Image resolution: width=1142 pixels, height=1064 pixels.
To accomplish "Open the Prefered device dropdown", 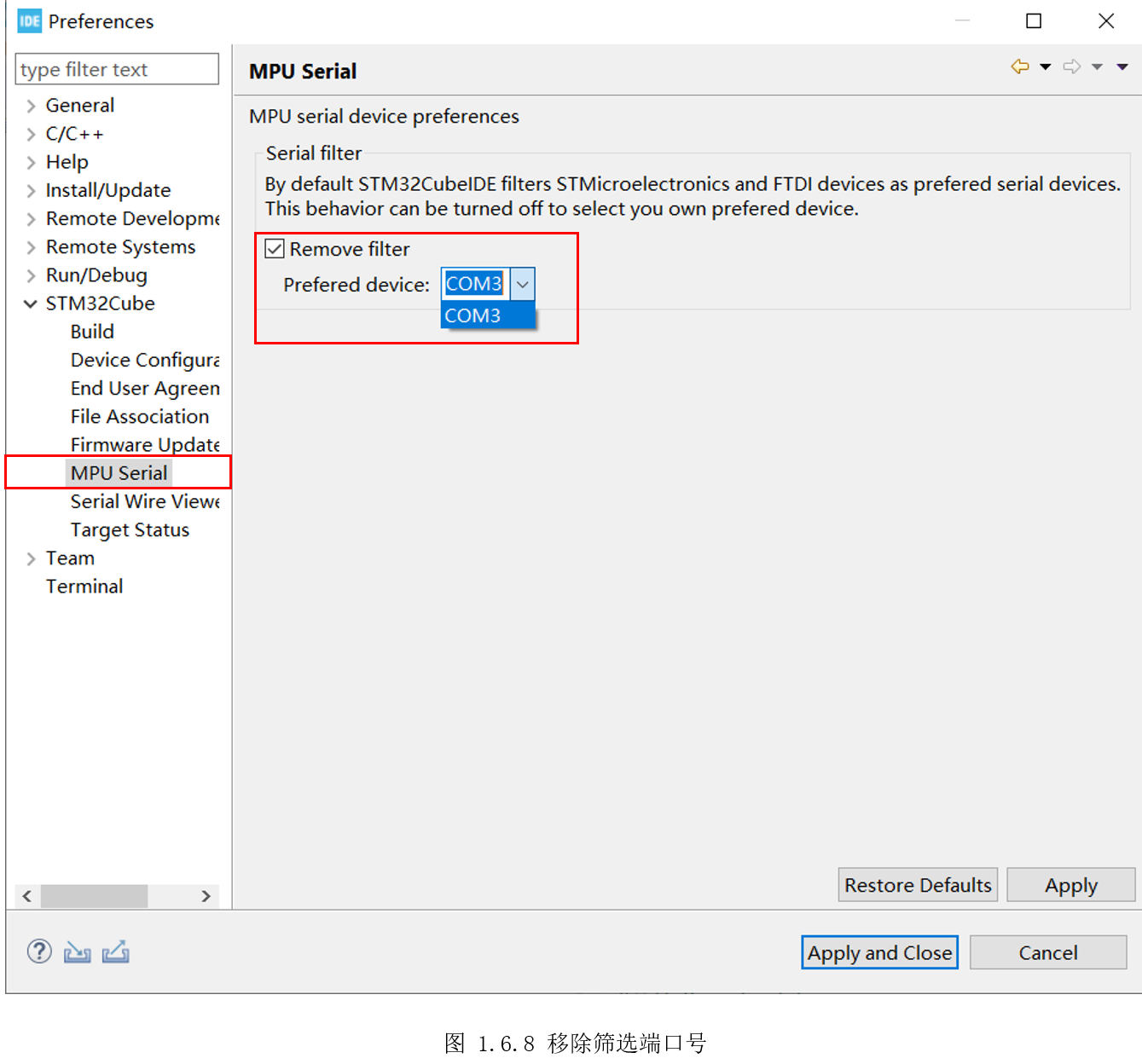I will pyautogui.click(x=522, y=284).
